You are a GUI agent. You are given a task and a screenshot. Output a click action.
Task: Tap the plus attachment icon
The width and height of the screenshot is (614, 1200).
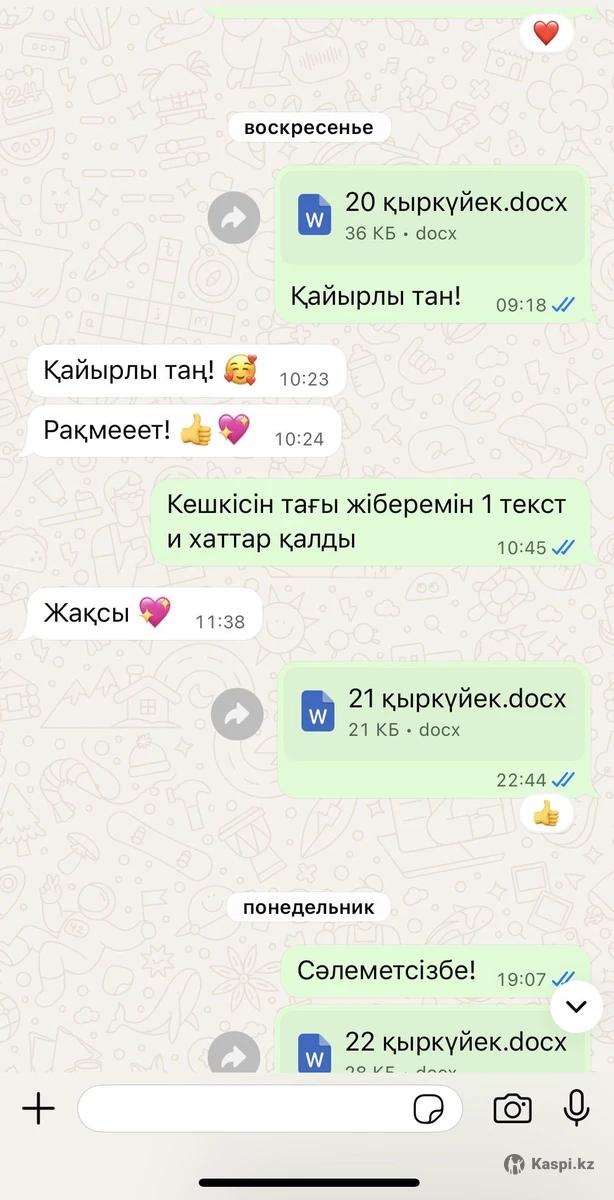click(x=38, y=1108)
